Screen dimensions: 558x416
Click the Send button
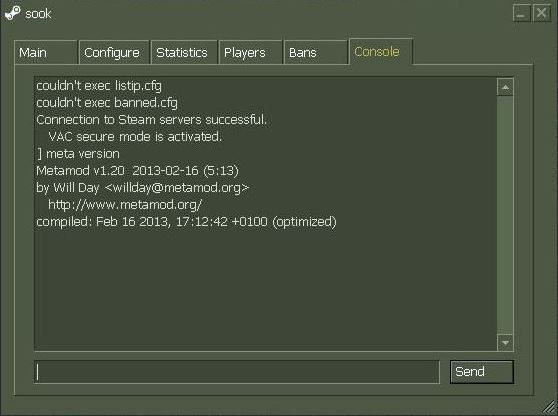[481, 372]
